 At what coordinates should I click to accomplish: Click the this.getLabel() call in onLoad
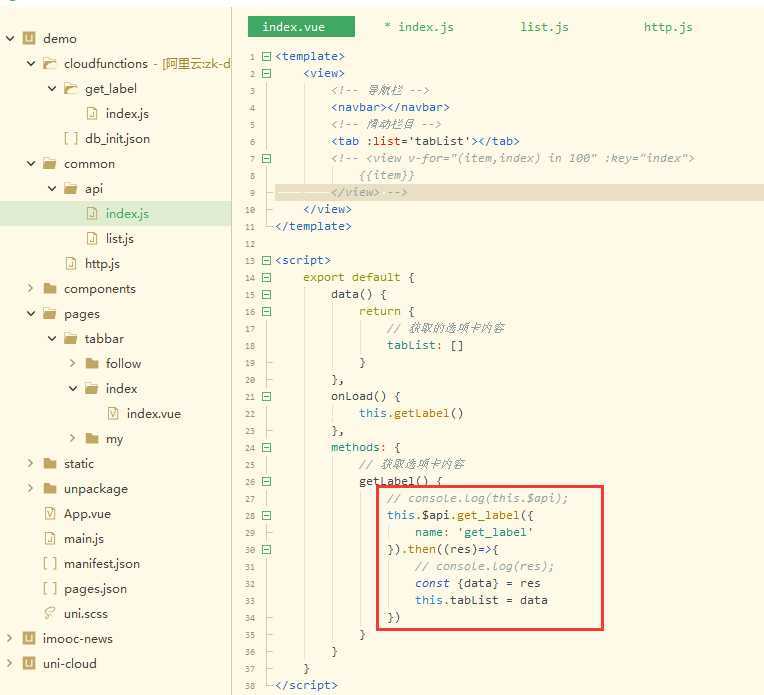(411, 413)
